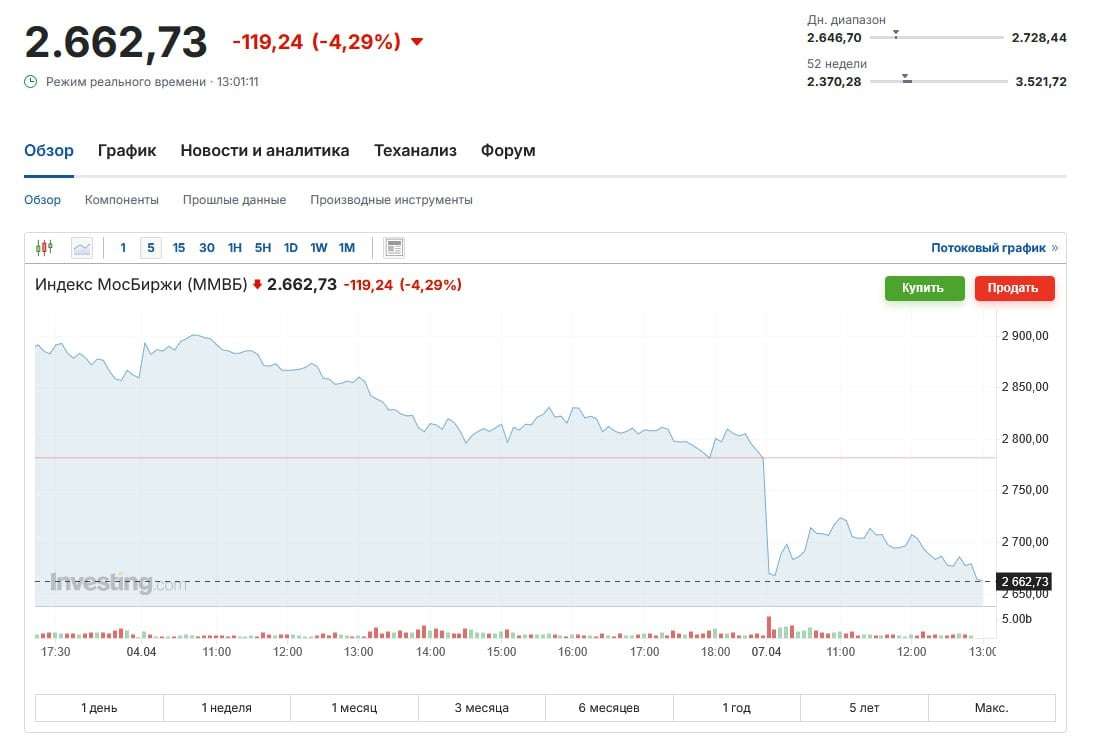Select the 15-minute interval
The image size is (1093, 747).
pos(179,248)
